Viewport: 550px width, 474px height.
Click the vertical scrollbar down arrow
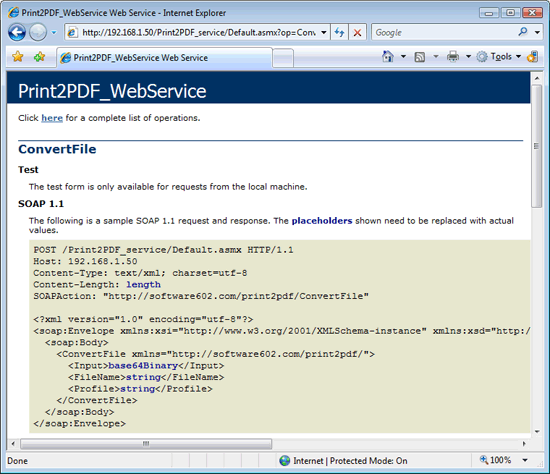[x=537, y=432]
